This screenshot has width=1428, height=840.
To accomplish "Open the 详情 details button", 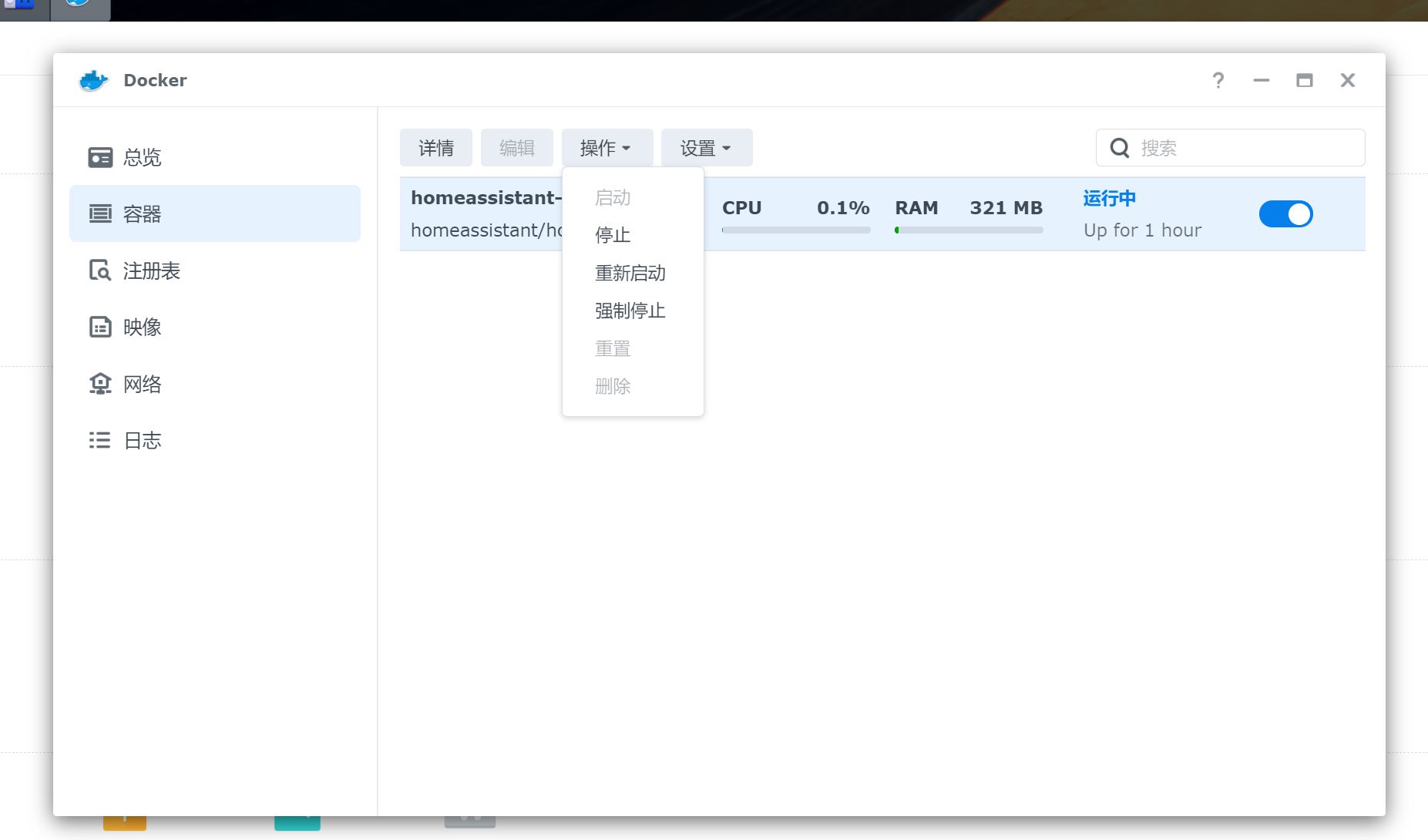I will coord(435,148).
